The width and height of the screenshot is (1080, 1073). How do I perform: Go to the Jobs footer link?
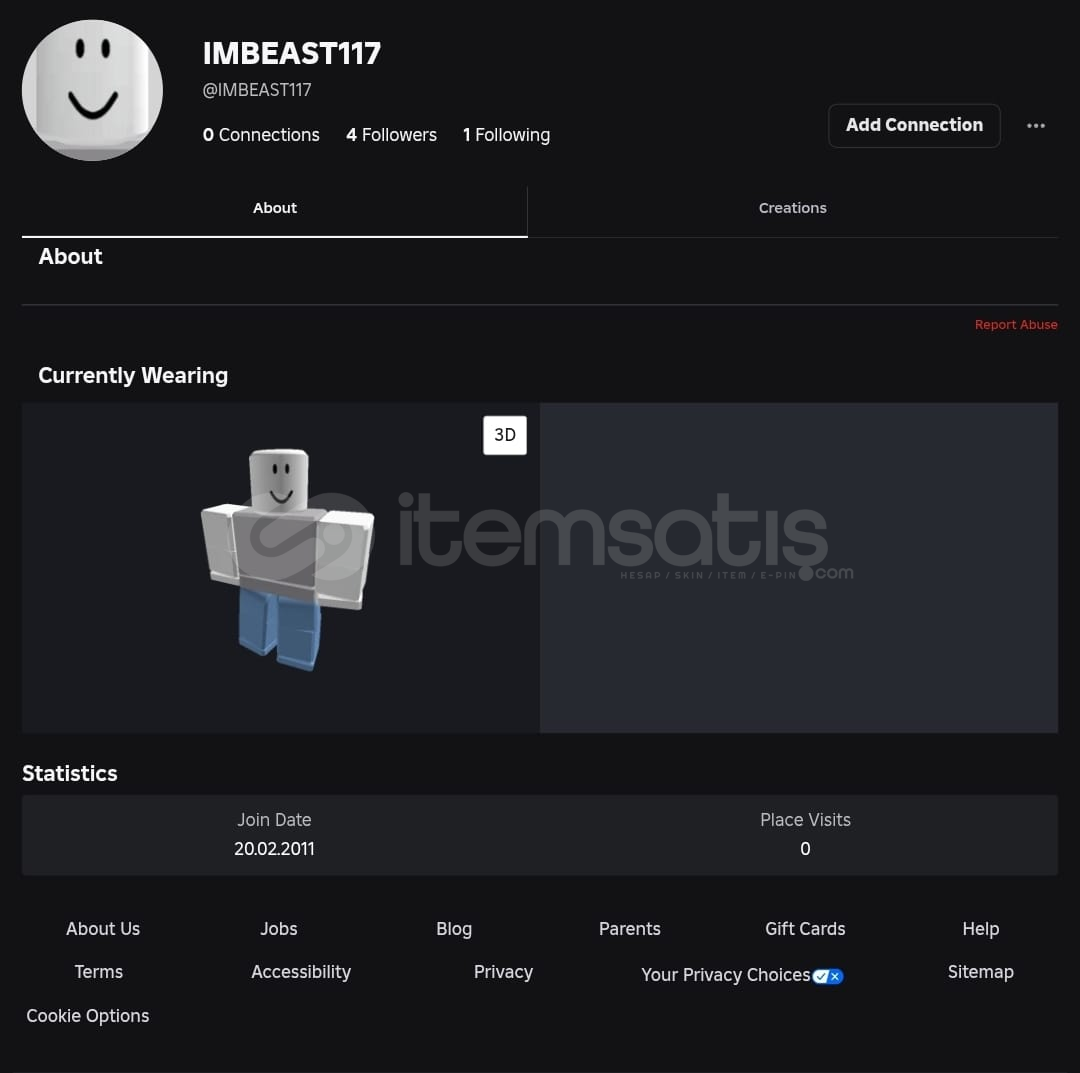click(279, 928)
